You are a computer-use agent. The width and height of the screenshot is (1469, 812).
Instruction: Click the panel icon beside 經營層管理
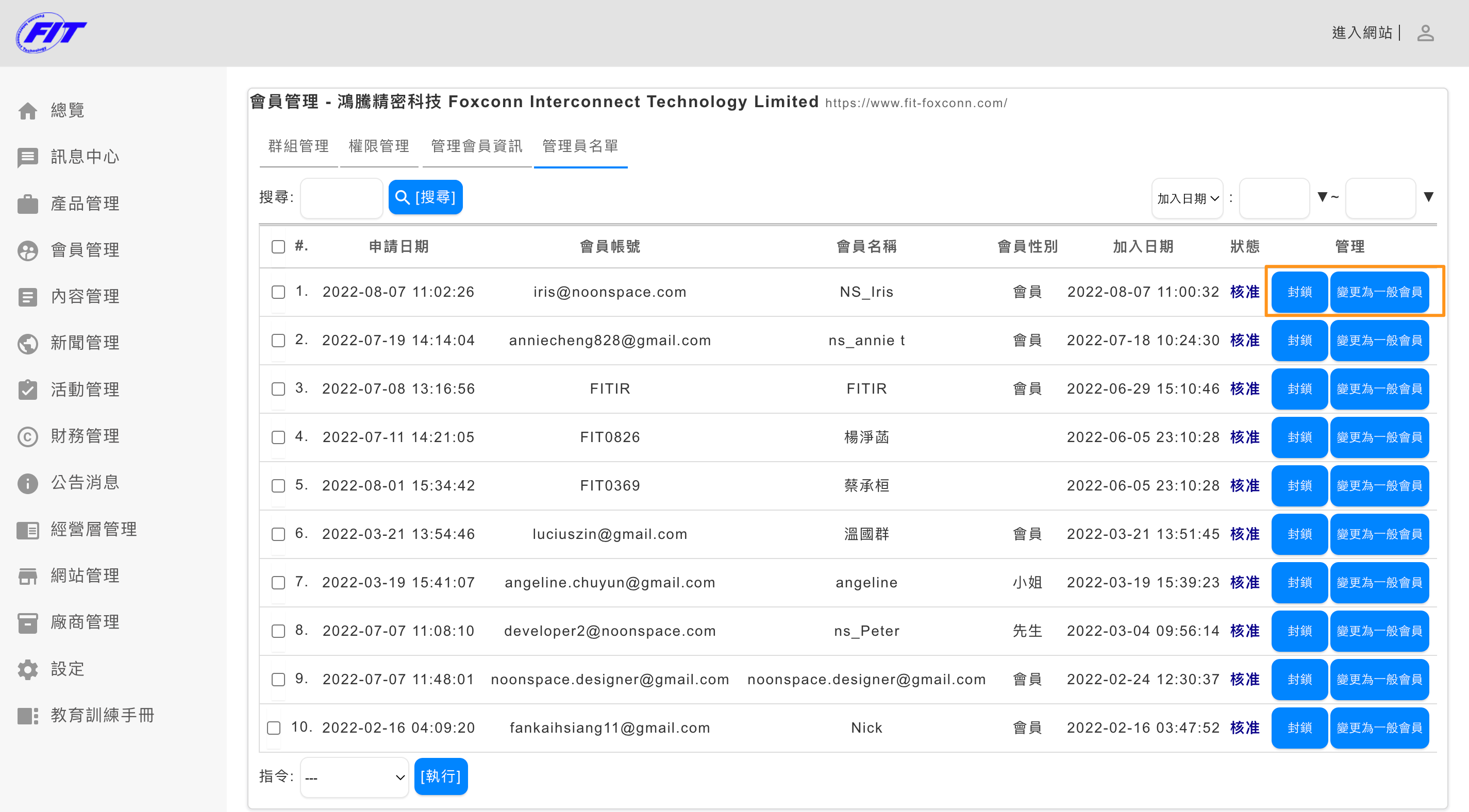[x=27, y=530]
